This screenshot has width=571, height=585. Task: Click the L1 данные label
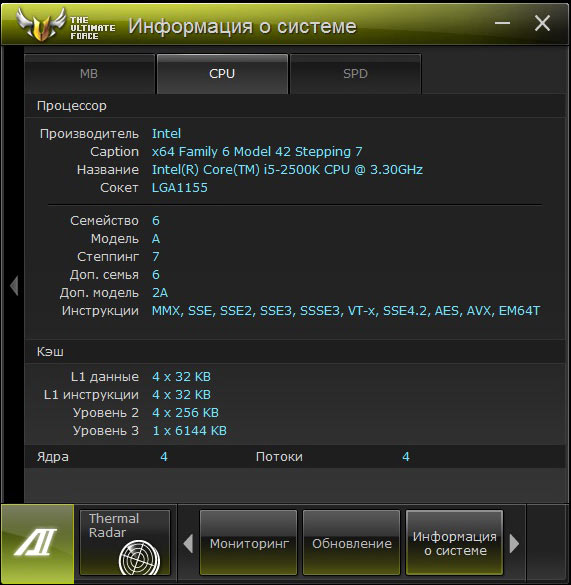pos(104,377)
